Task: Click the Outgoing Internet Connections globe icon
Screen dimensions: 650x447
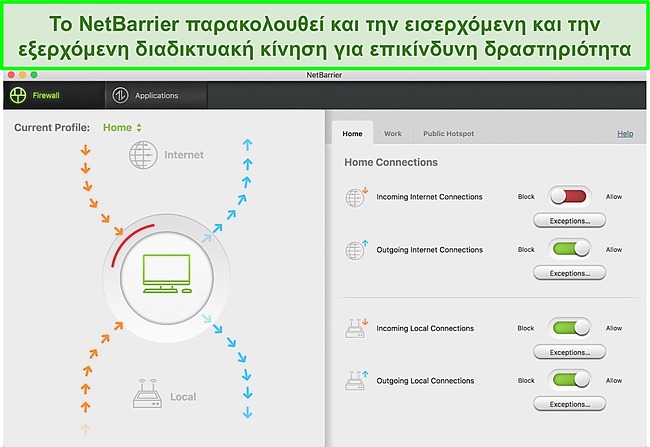Action: pos(356,250)
